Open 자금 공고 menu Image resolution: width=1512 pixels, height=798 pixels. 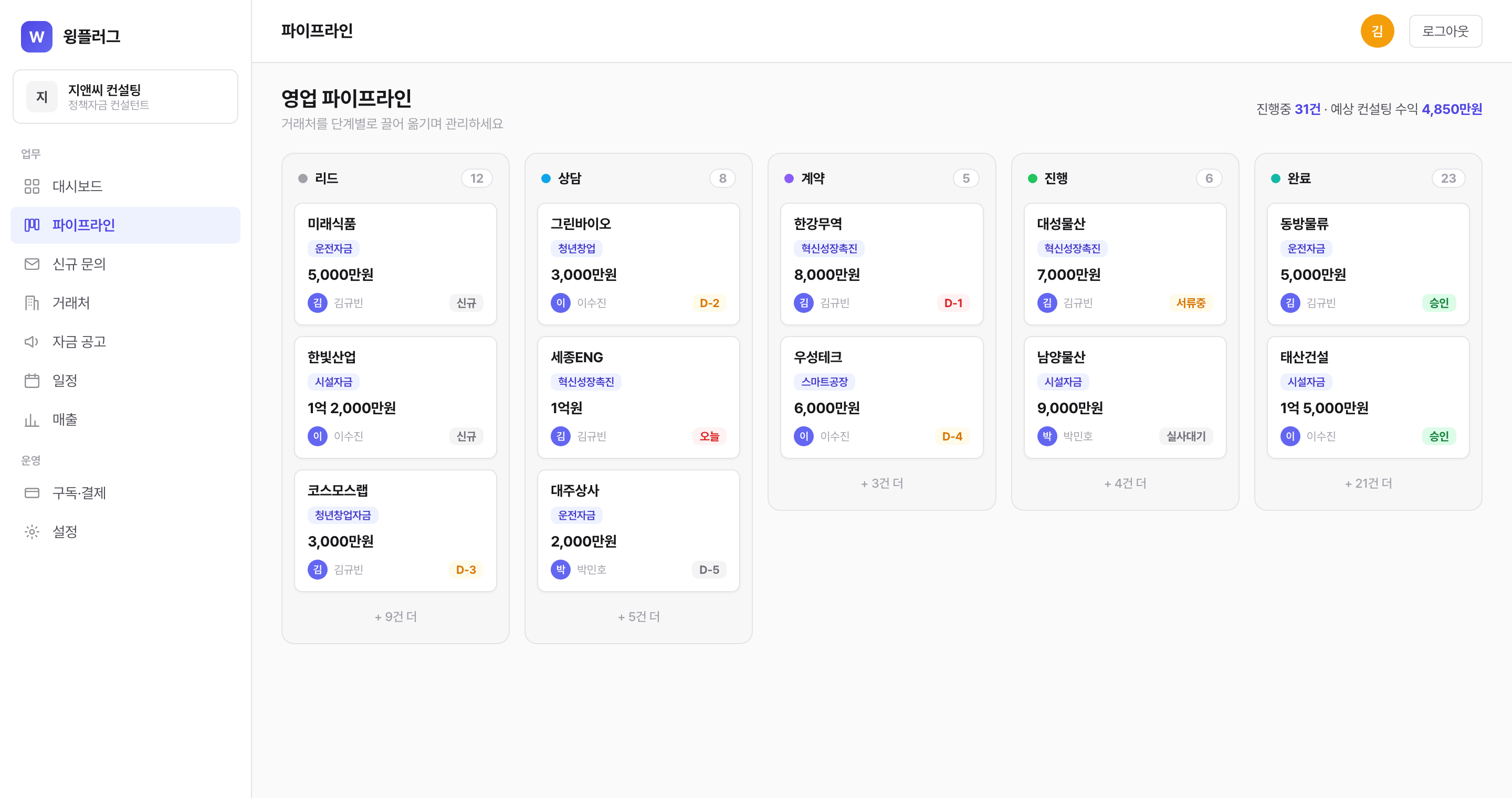[125, 341]
